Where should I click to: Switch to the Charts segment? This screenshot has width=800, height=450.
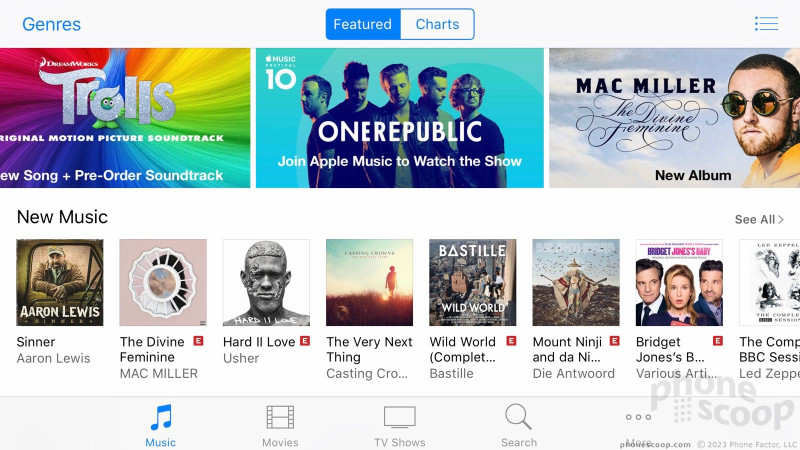coord(437,24)
